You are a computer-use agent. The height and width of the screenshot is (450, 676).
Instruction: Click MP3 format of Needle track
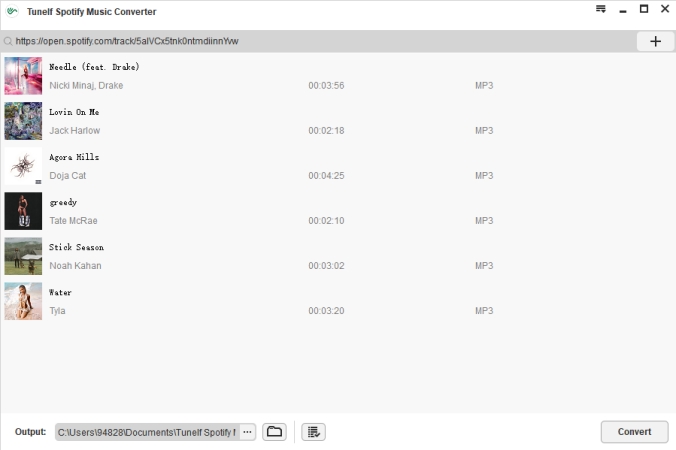[x=484, y=86]
